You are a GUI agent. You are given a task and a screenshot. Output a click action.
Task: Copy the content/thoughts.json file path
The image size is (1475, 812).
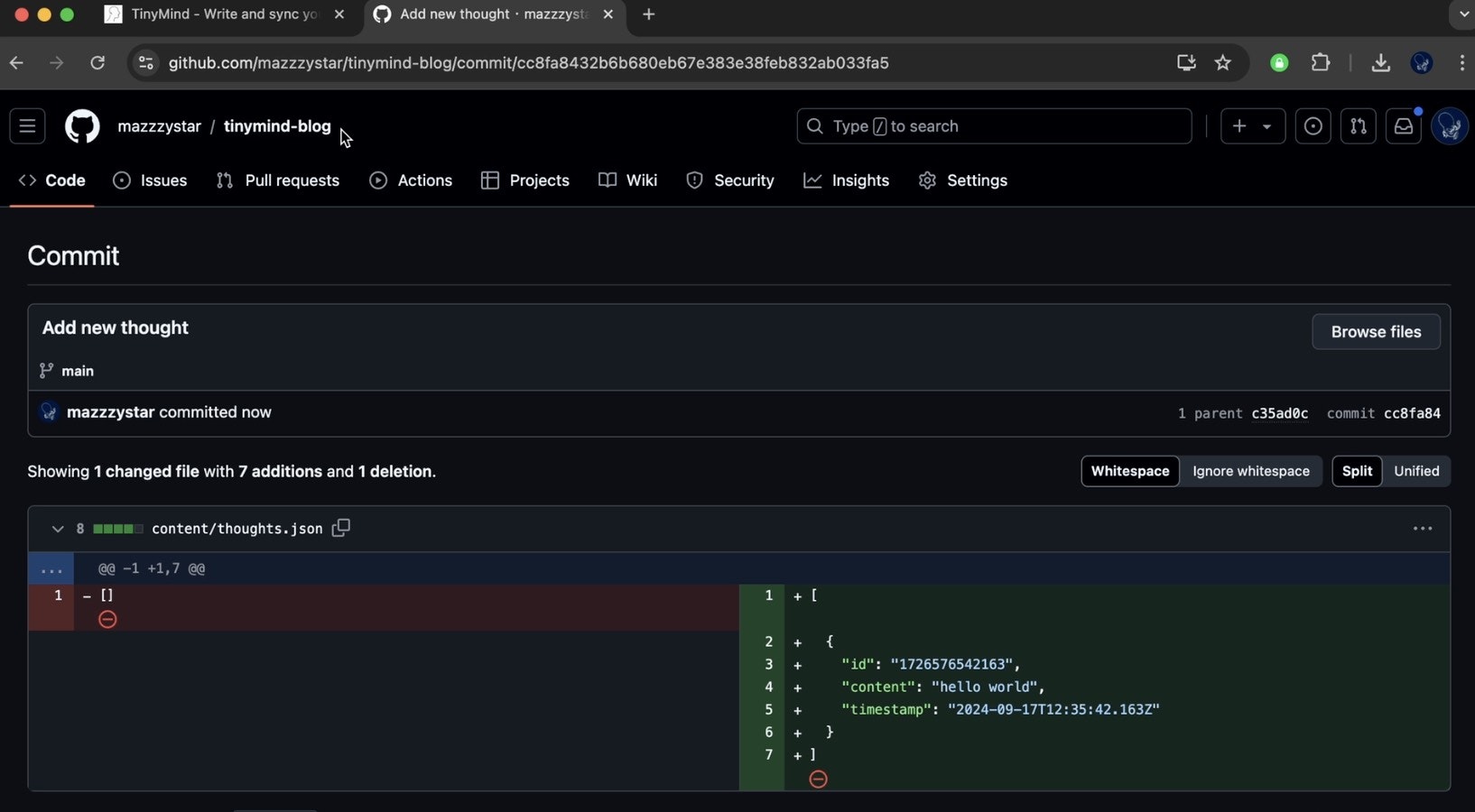tap(340, 528)
